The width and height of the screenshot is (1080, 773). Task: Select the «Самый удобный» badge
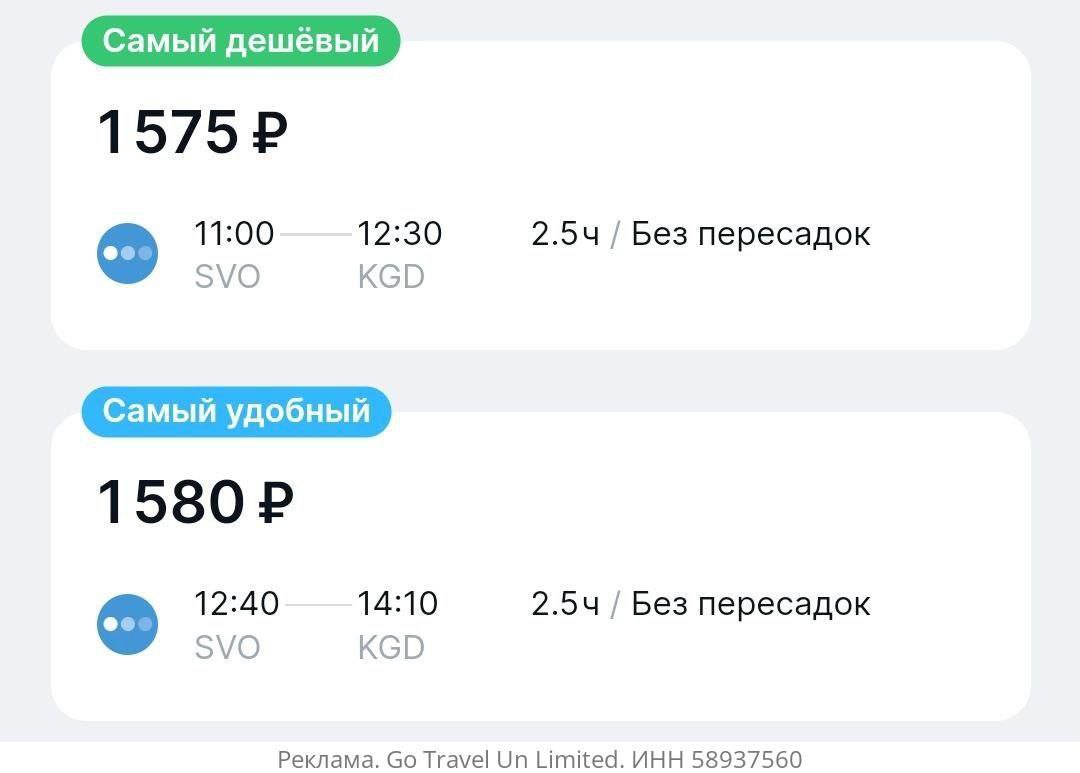(236, 411)
